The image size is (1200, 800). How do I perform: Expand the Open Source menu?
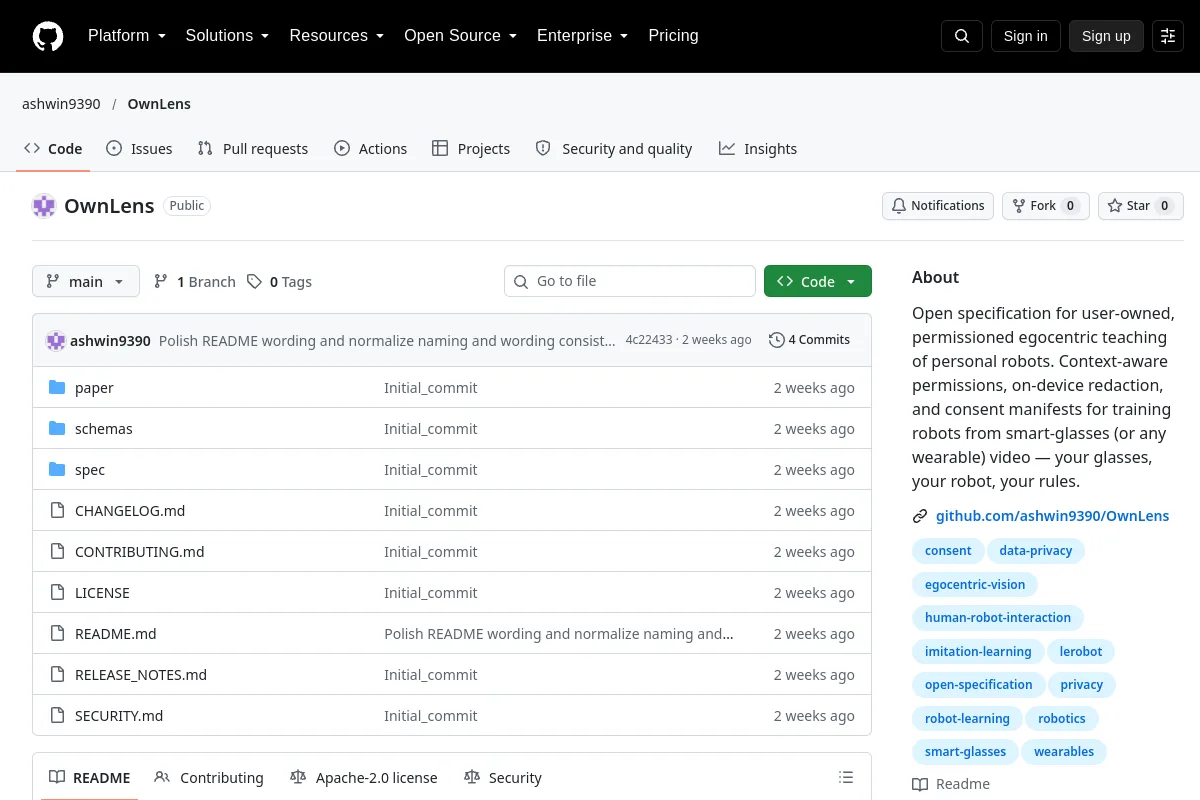[461, 36]
